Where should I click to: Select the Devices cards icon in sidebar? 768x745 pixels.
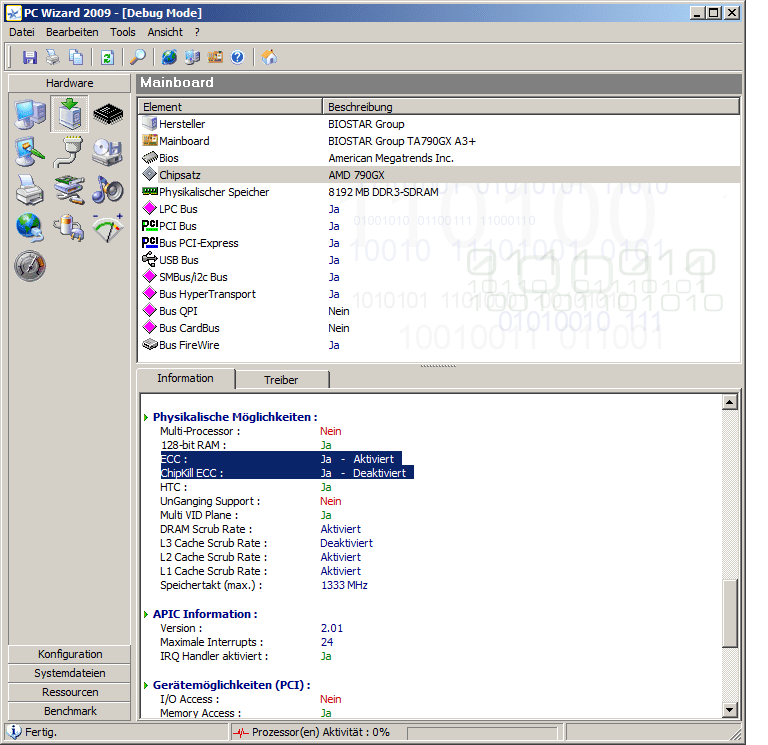(69, 190)
